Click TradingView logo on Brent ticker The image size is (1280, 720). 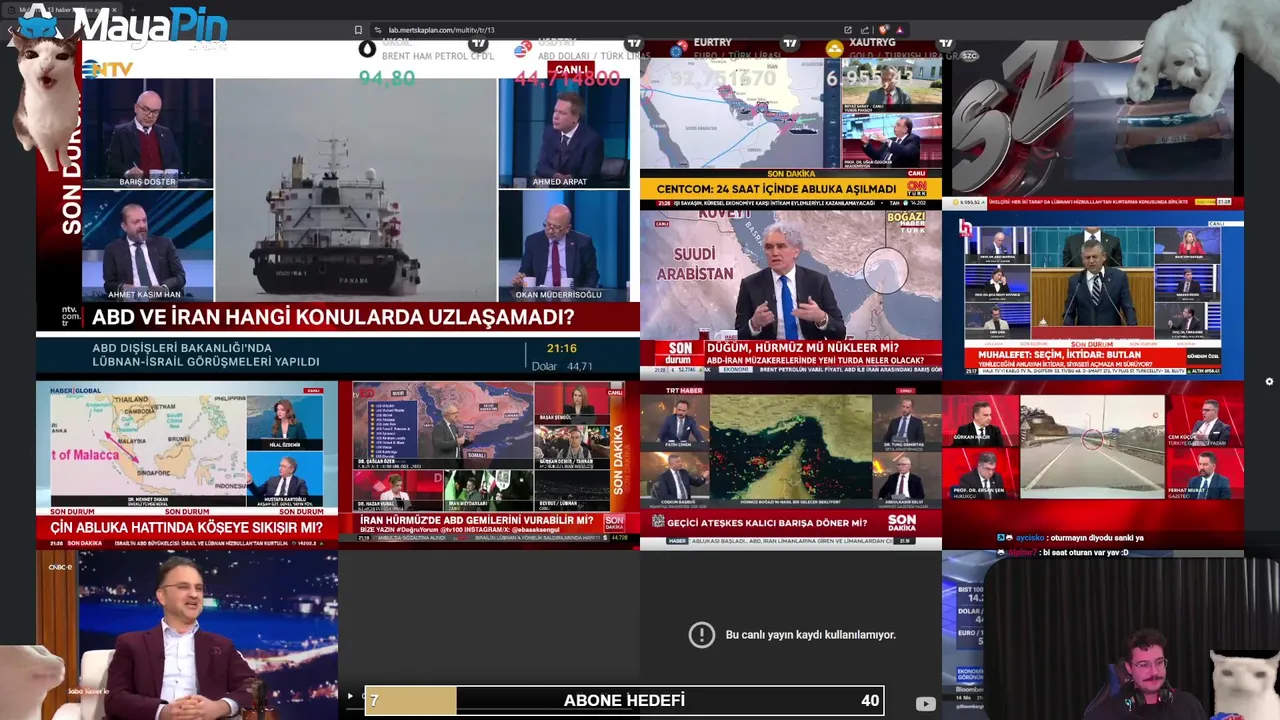tap(479, 43)
